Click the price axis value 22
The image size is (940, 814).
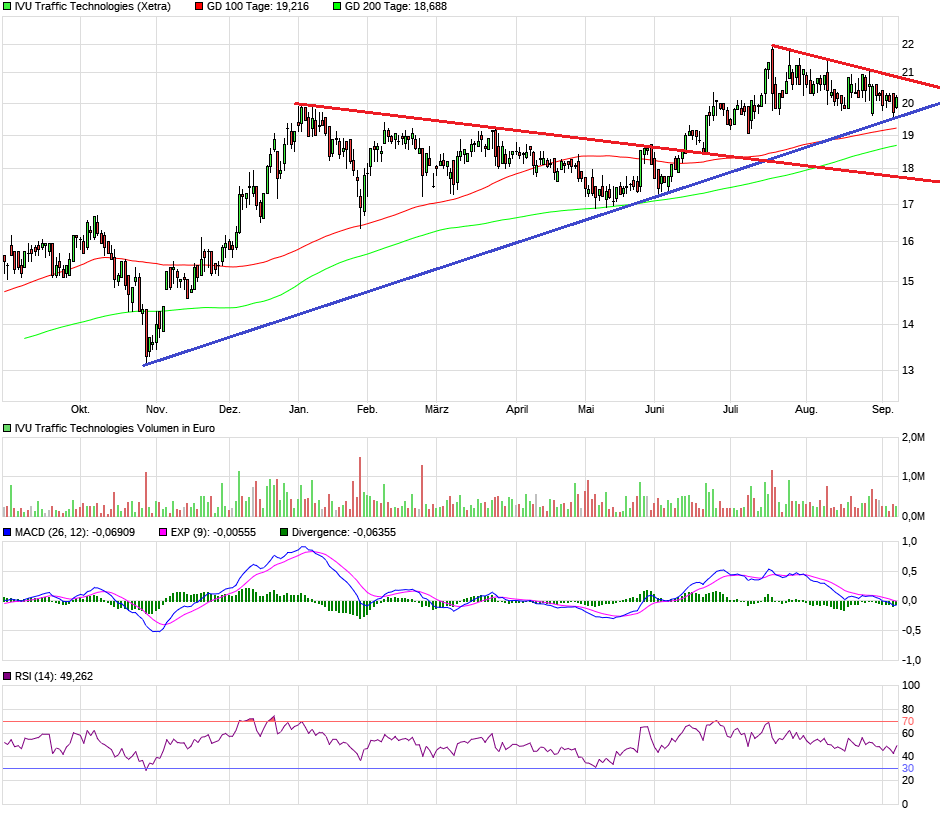pyautogui.click(x=908, y=44)
